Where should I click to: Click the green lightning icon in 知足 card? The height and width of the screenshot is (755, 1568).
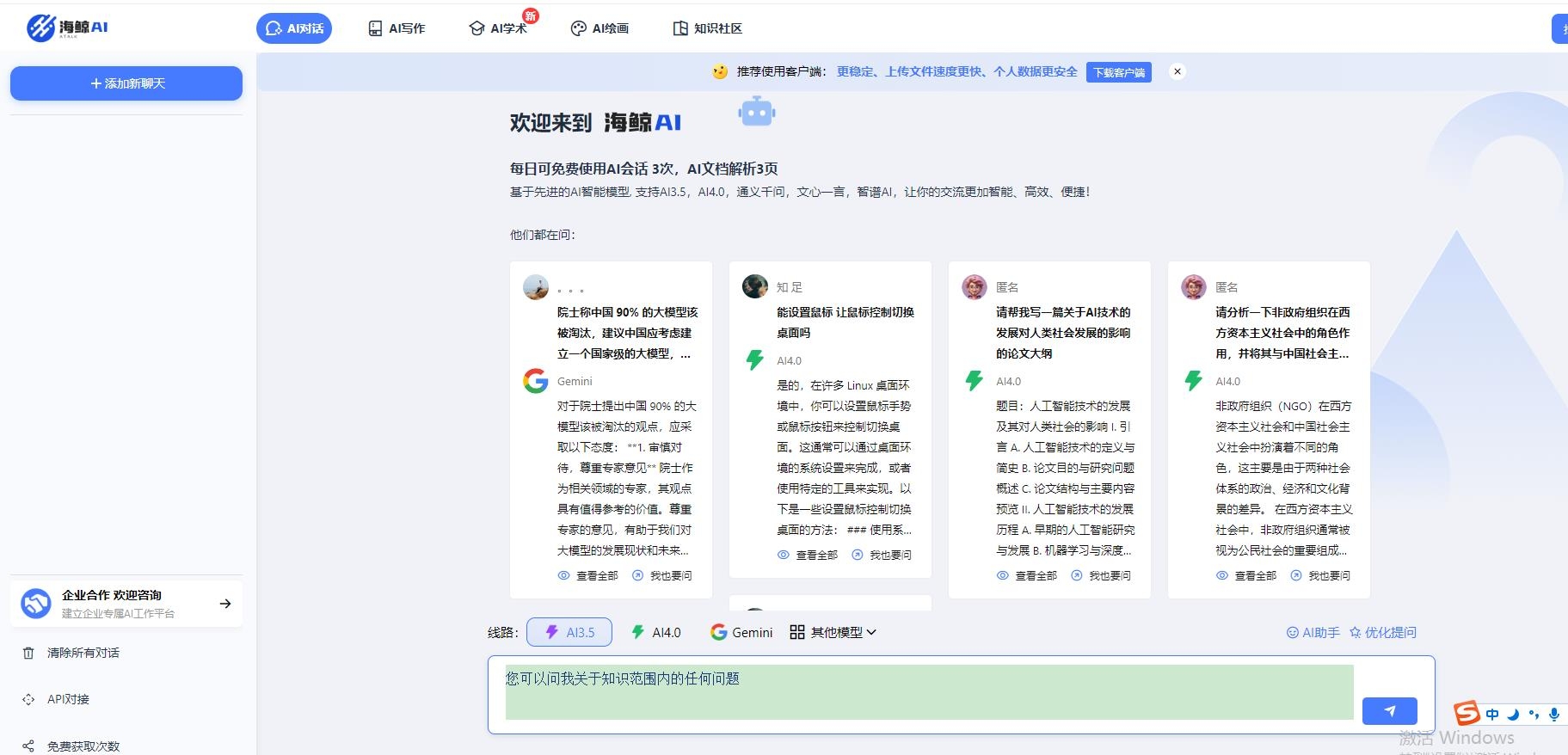pos(754,360)
